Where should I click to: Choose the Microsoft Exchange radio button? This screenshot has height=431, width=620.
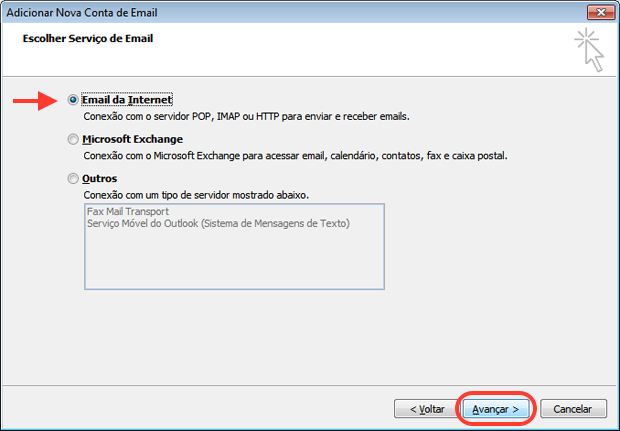pyautogui.click(x=73, y=139)
